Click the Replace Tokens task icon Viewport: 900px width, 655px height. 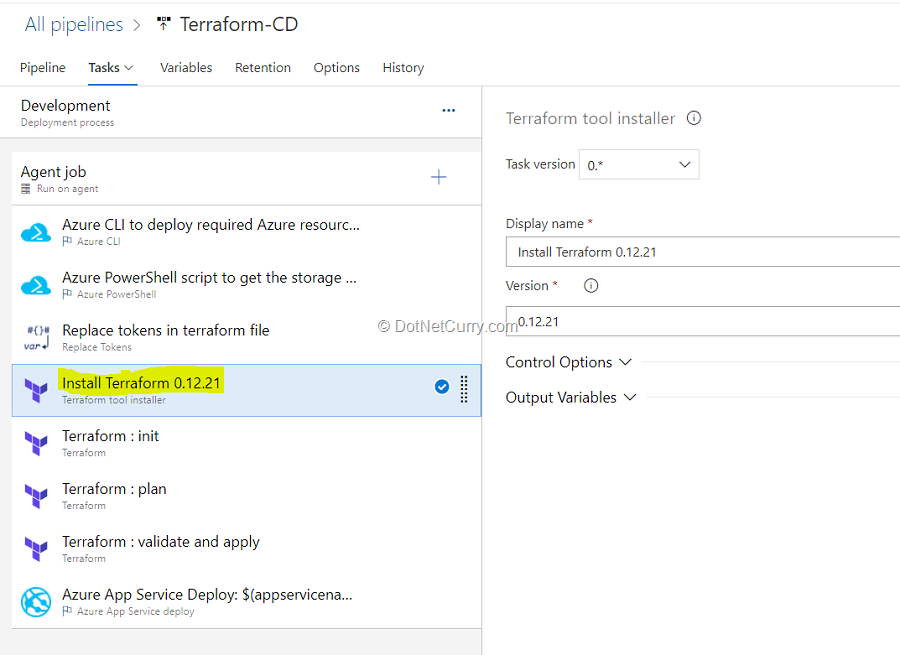[36, 338]
